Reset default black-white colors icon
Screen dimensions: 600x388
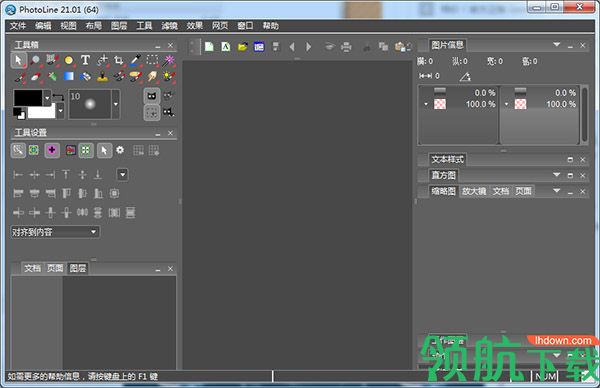click(x=19, y=114)
